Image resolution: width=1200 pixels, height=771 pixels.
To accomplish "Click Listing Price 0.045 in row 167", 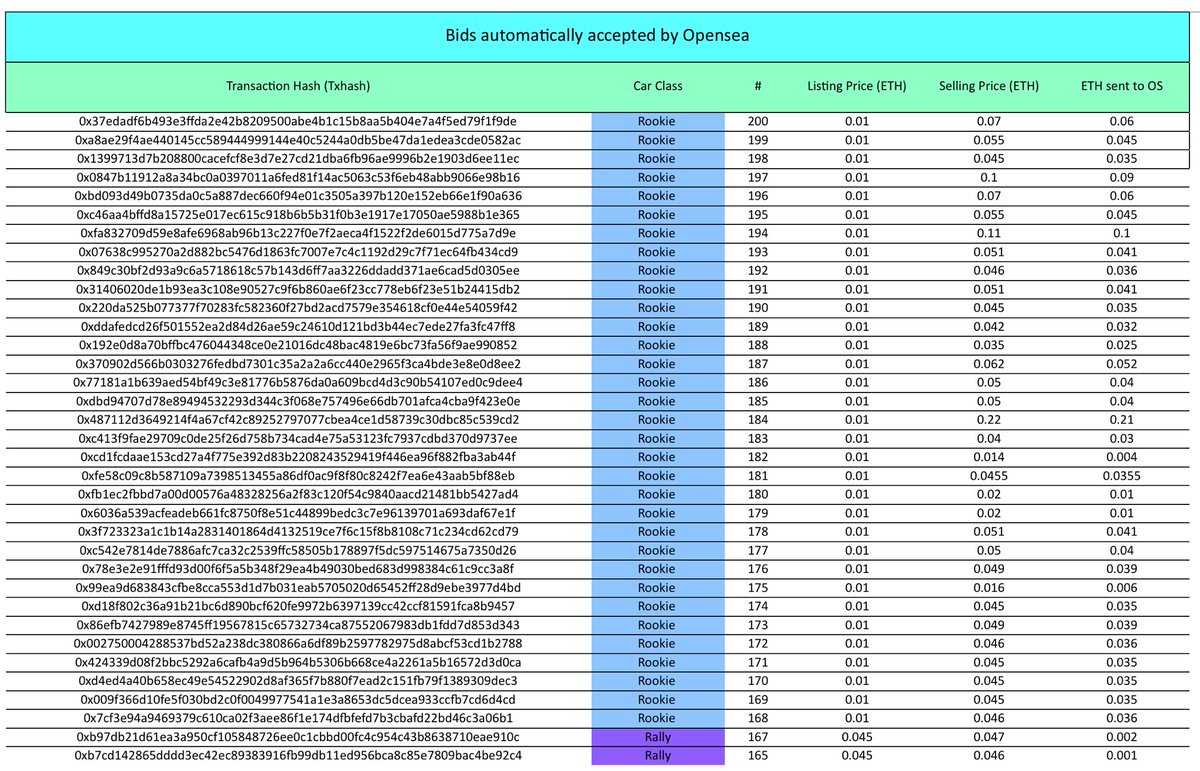I will pyautogui.click(x=856, y=736).
